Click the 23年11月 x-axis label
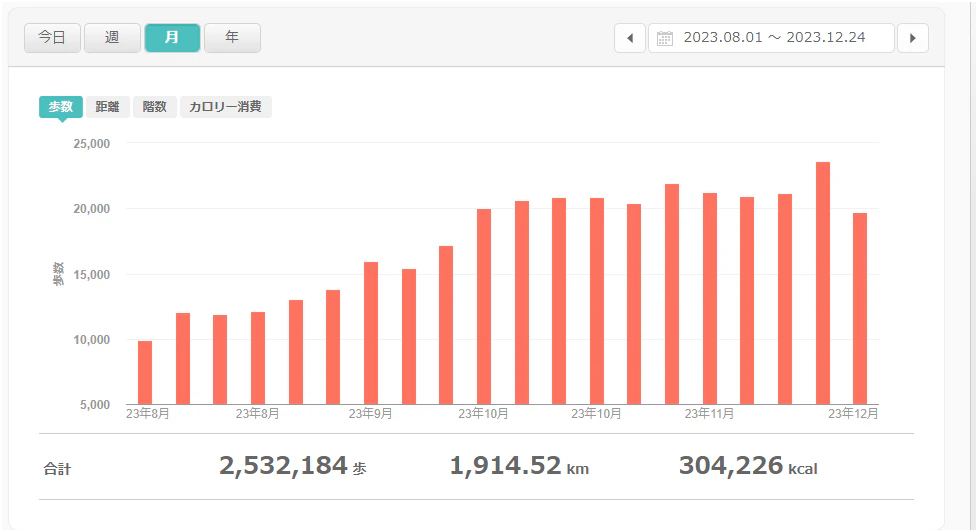Viewport: 978px width, 532px height. click(x=709, y=414)
